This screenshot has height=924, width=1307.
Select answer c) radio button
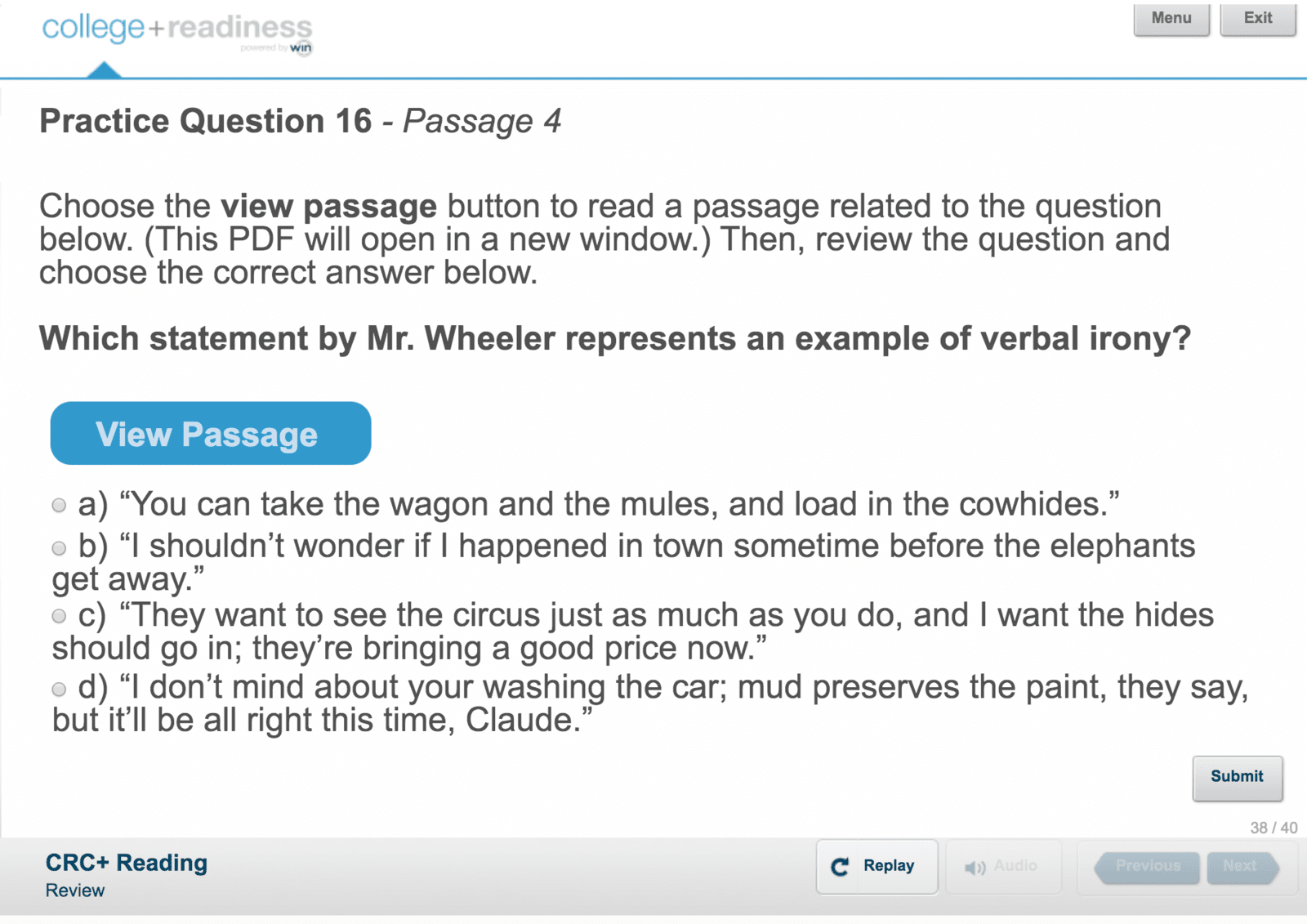pos(59,616)
